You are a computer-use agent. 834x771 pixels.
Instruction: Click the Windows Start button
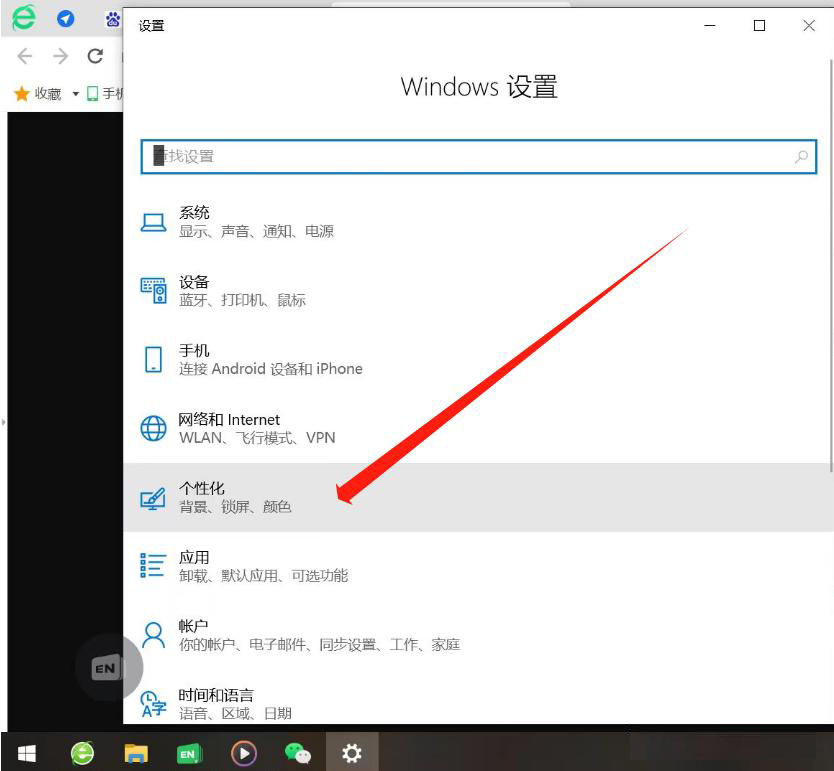pyautogui.click(x=26, y=753)
